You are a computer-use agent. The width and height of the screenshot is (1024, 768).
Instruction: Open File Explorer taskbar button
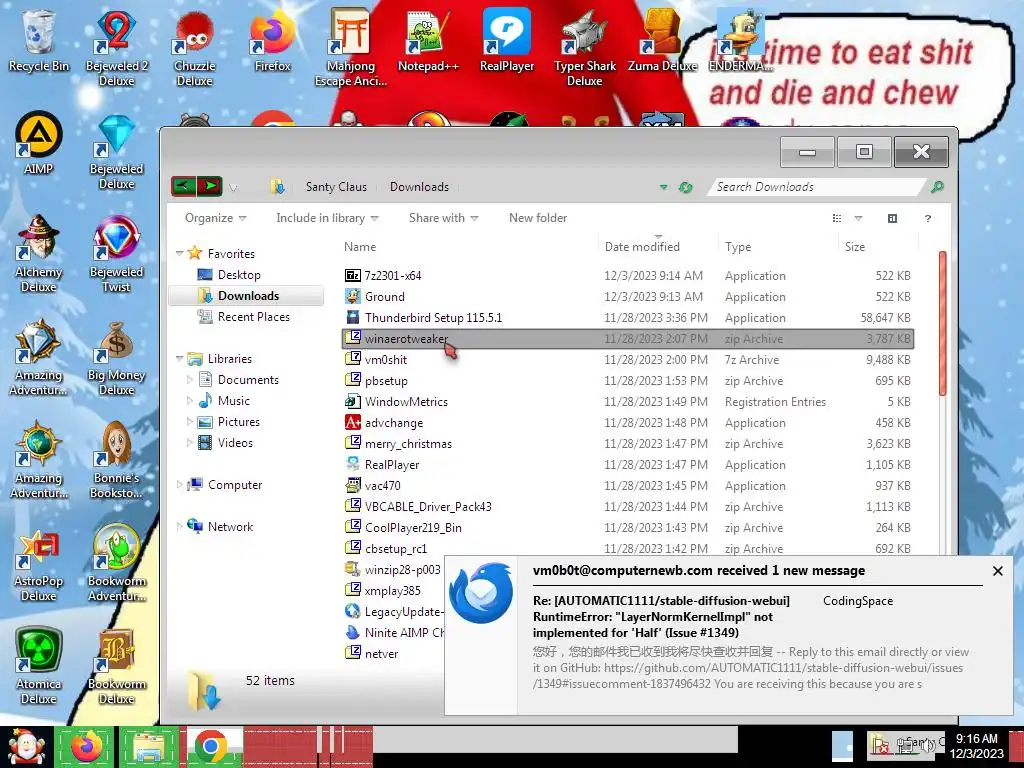click(x=148, y=747)
